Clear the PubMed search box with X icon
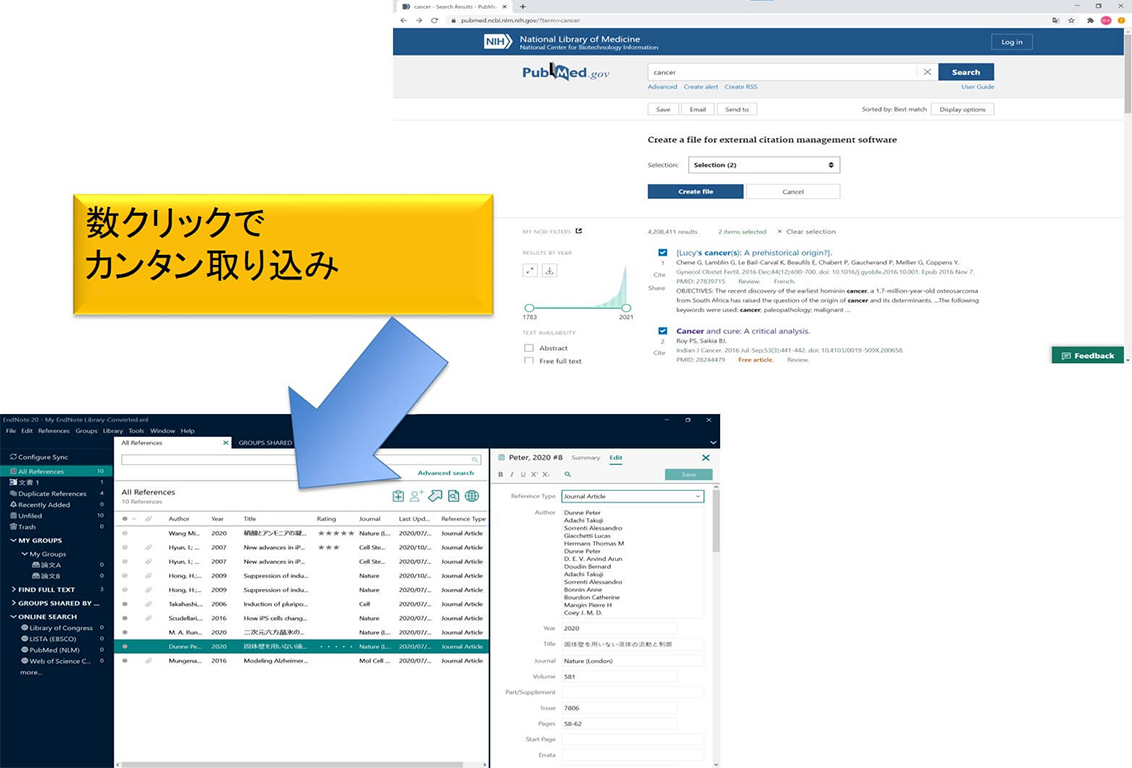Image resolution: width=1132 pixels, height=768 pixels. [x=927, y=71]
